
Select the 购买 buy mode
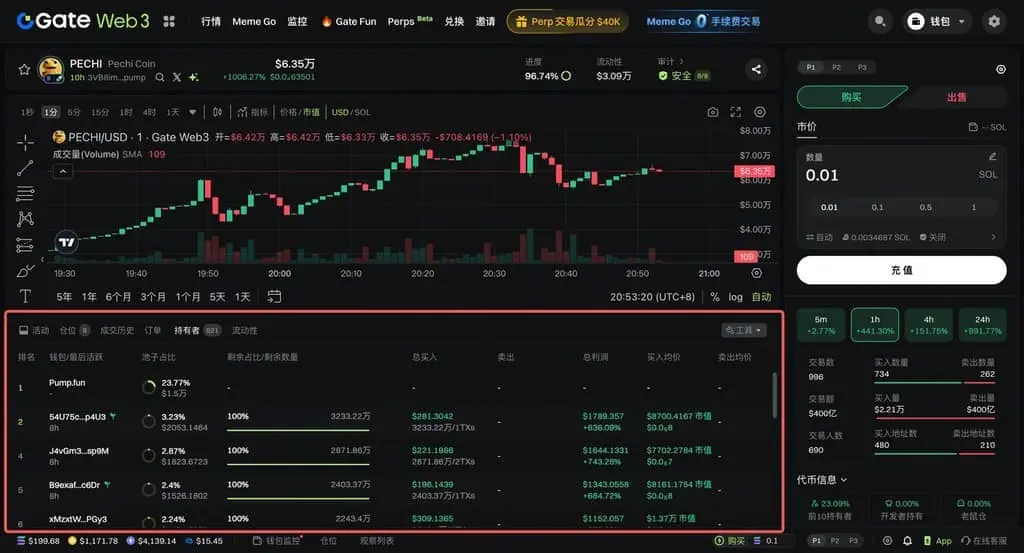(x=851, y=97)
